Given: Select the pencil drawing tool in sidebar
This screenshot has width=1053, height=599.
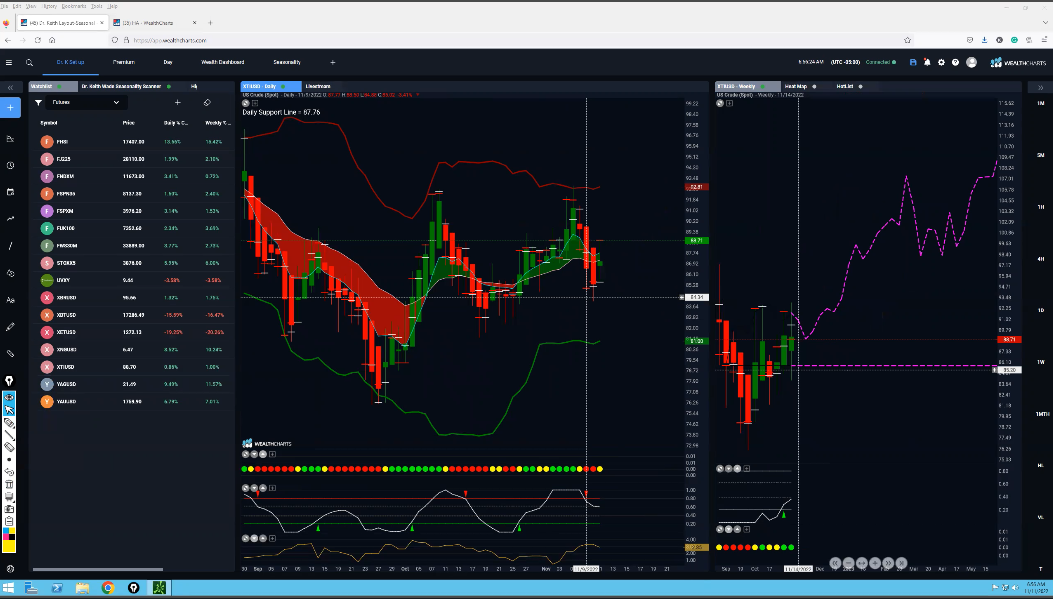Looking at the screenshot, I should (x=10, y=327).
